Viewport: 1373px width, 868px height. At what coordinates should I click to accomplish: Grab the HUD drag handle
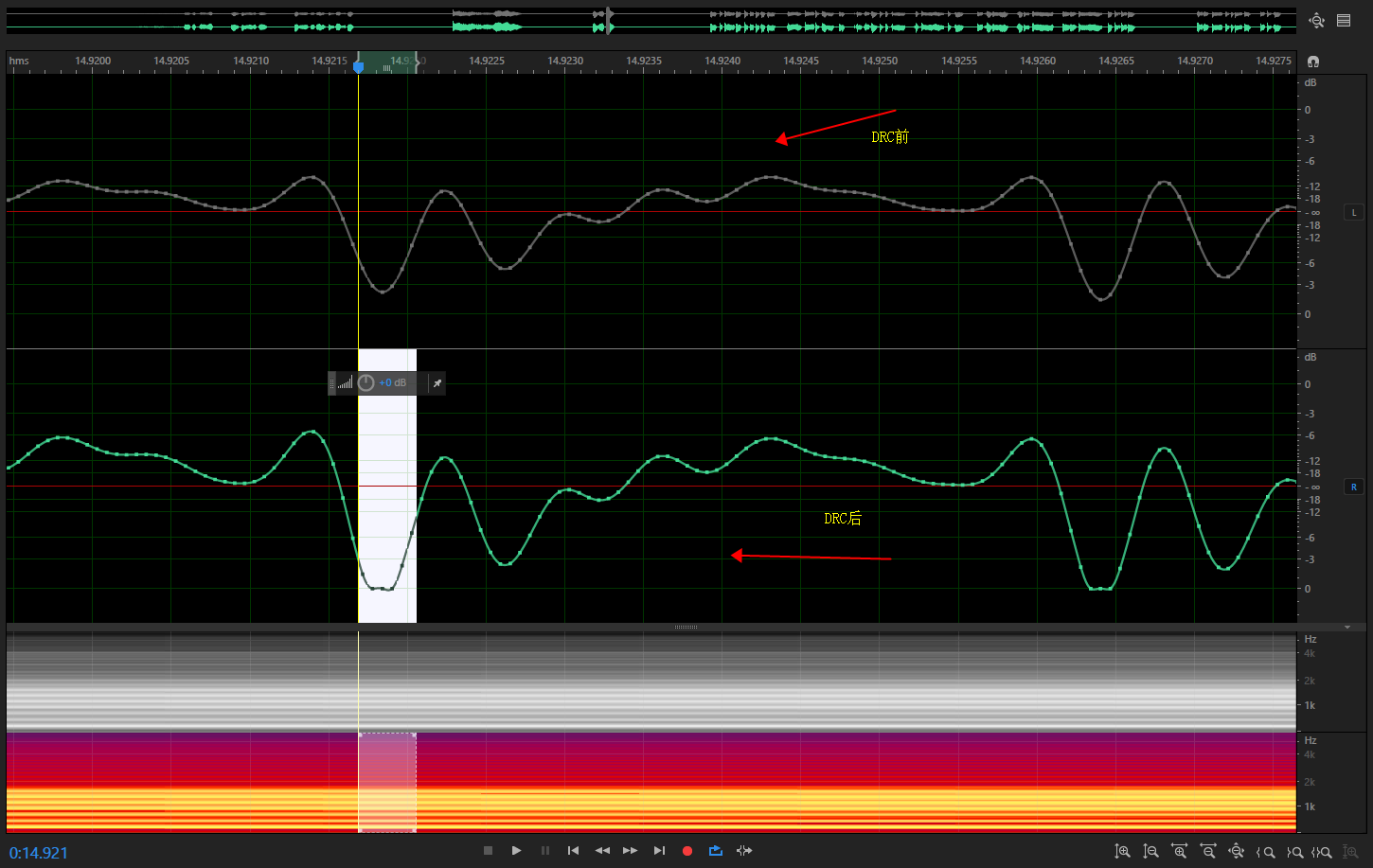click(x=331, y=383)
